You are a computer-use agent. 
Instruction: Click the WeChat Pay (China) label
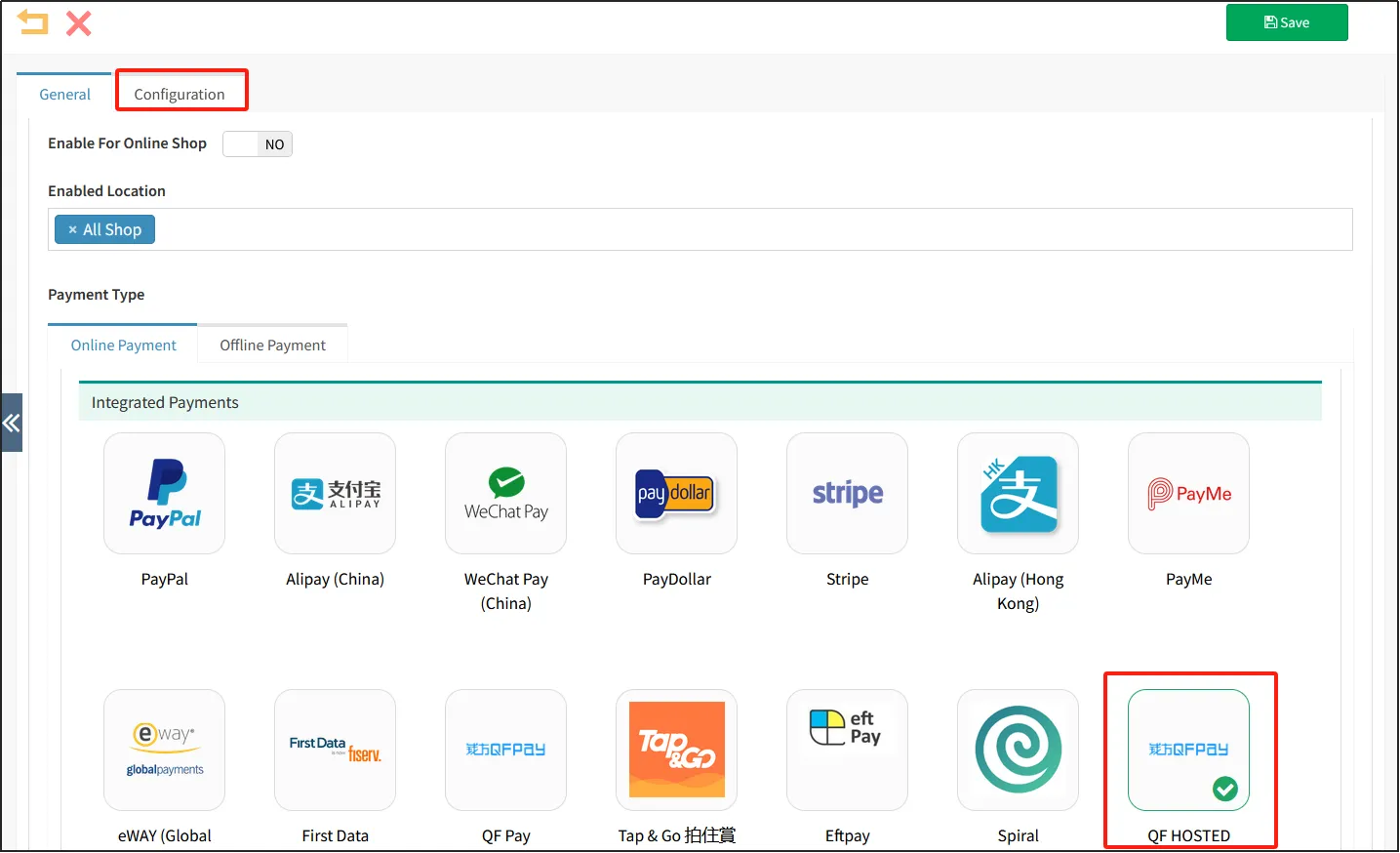506,591
